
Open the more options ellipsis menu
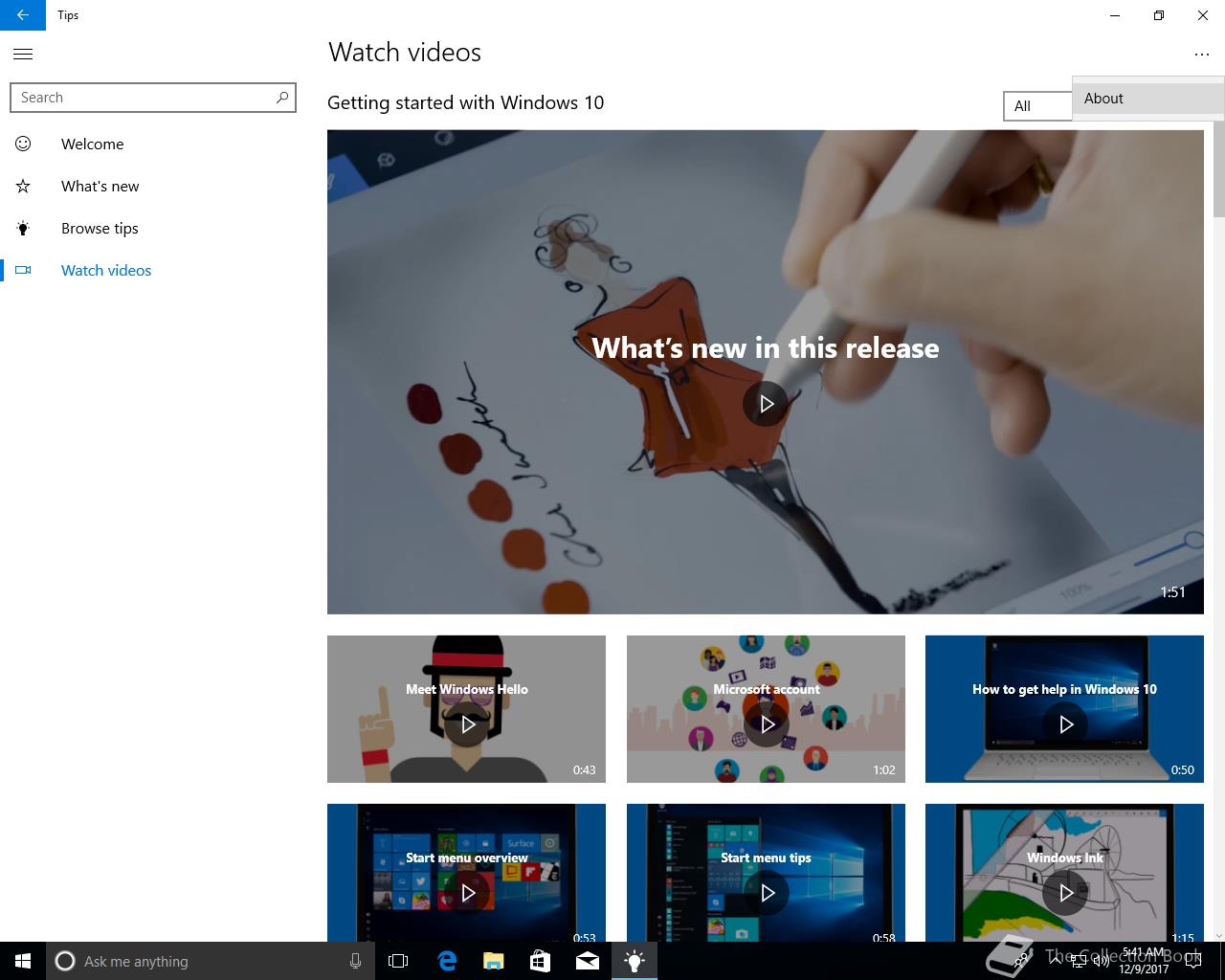(1202, 55)
